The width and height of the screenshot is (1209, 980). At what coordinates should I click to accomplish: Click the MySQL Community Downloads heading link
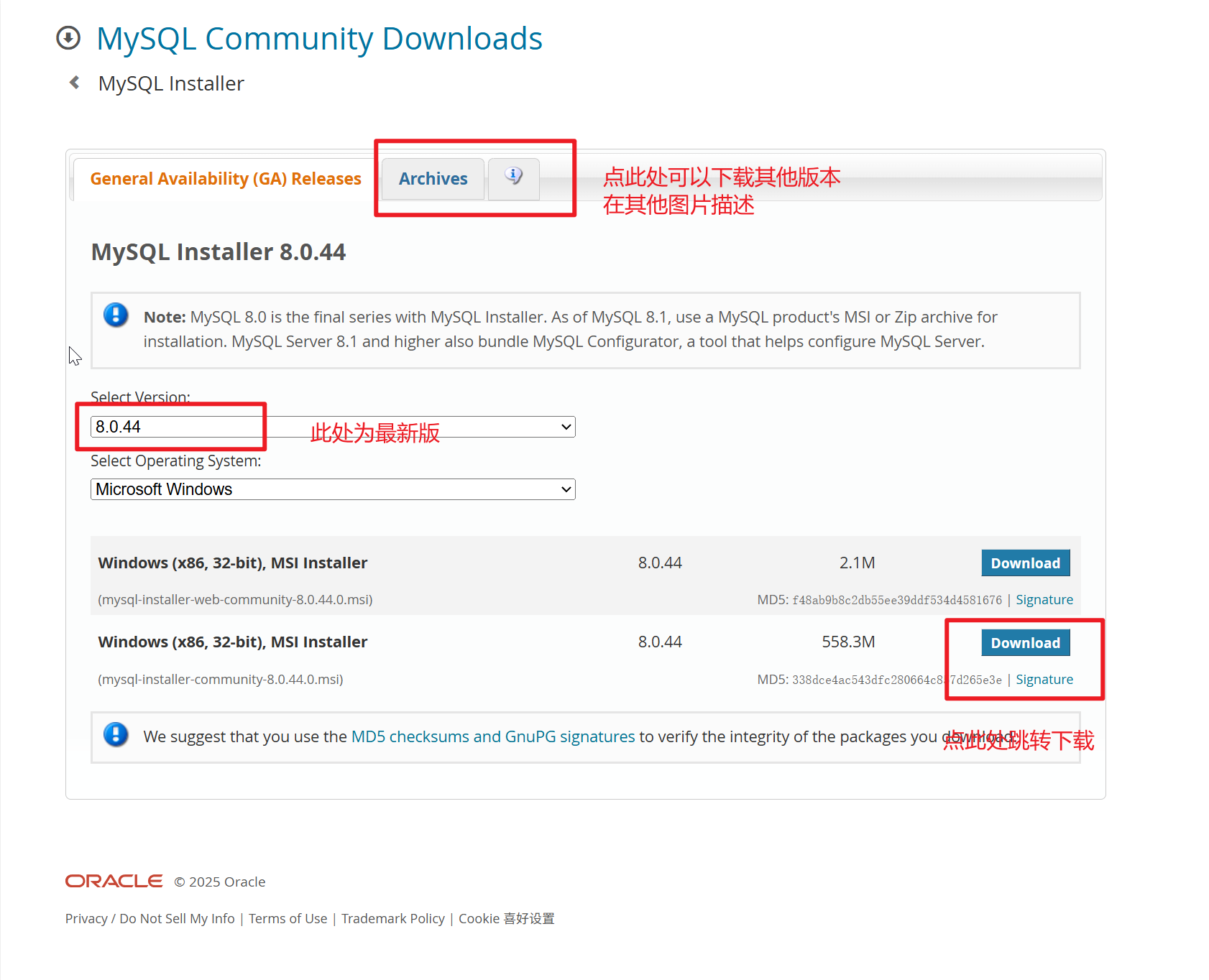point(319,39)
